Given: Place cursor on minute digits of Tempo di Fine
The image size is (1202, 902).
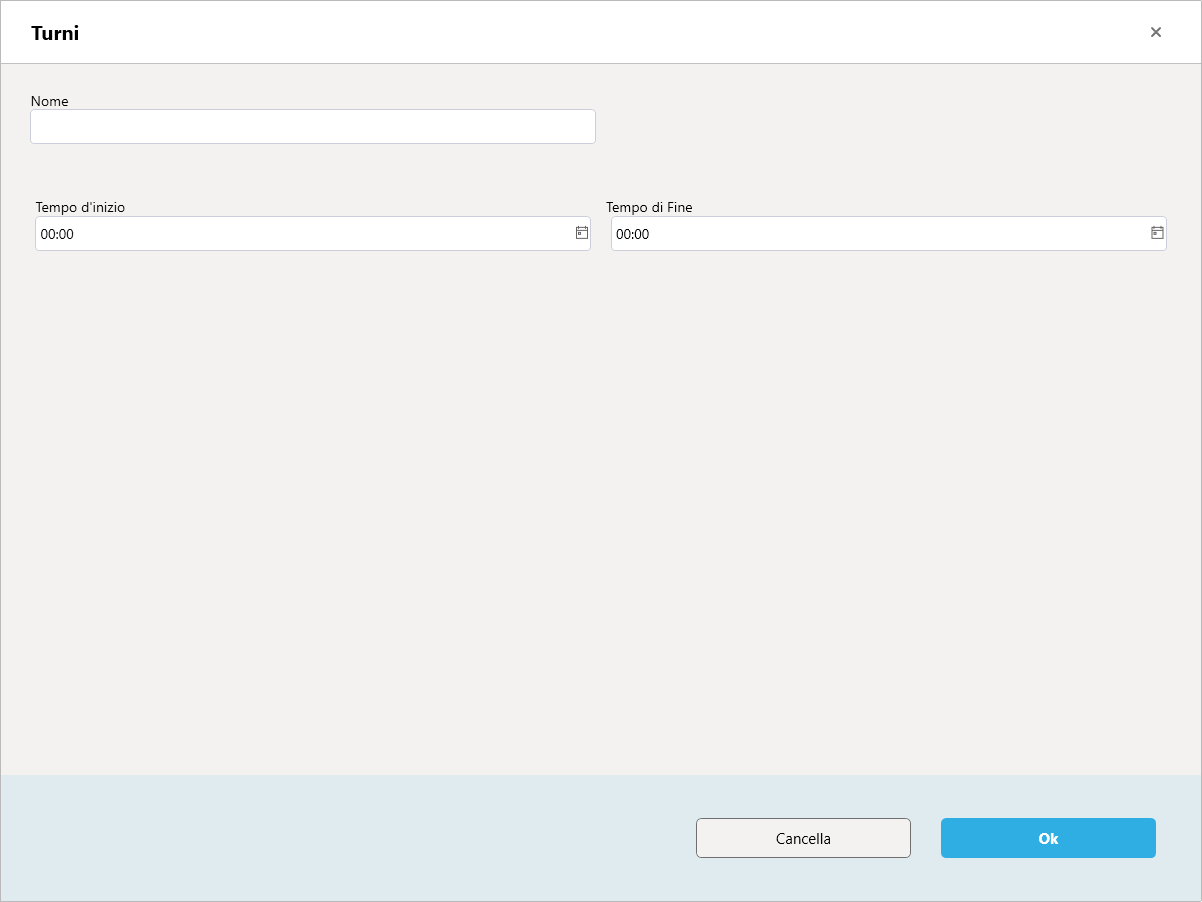Looking at the screenshot, I should click(642, 234).
